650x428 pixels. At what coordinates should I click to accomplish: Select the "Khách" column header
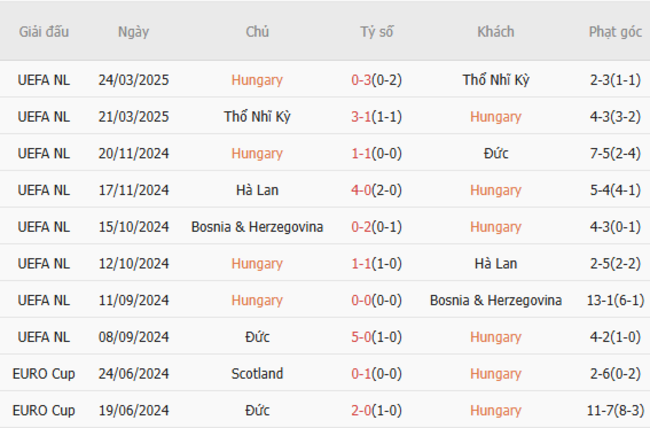(x=495, y=31)
